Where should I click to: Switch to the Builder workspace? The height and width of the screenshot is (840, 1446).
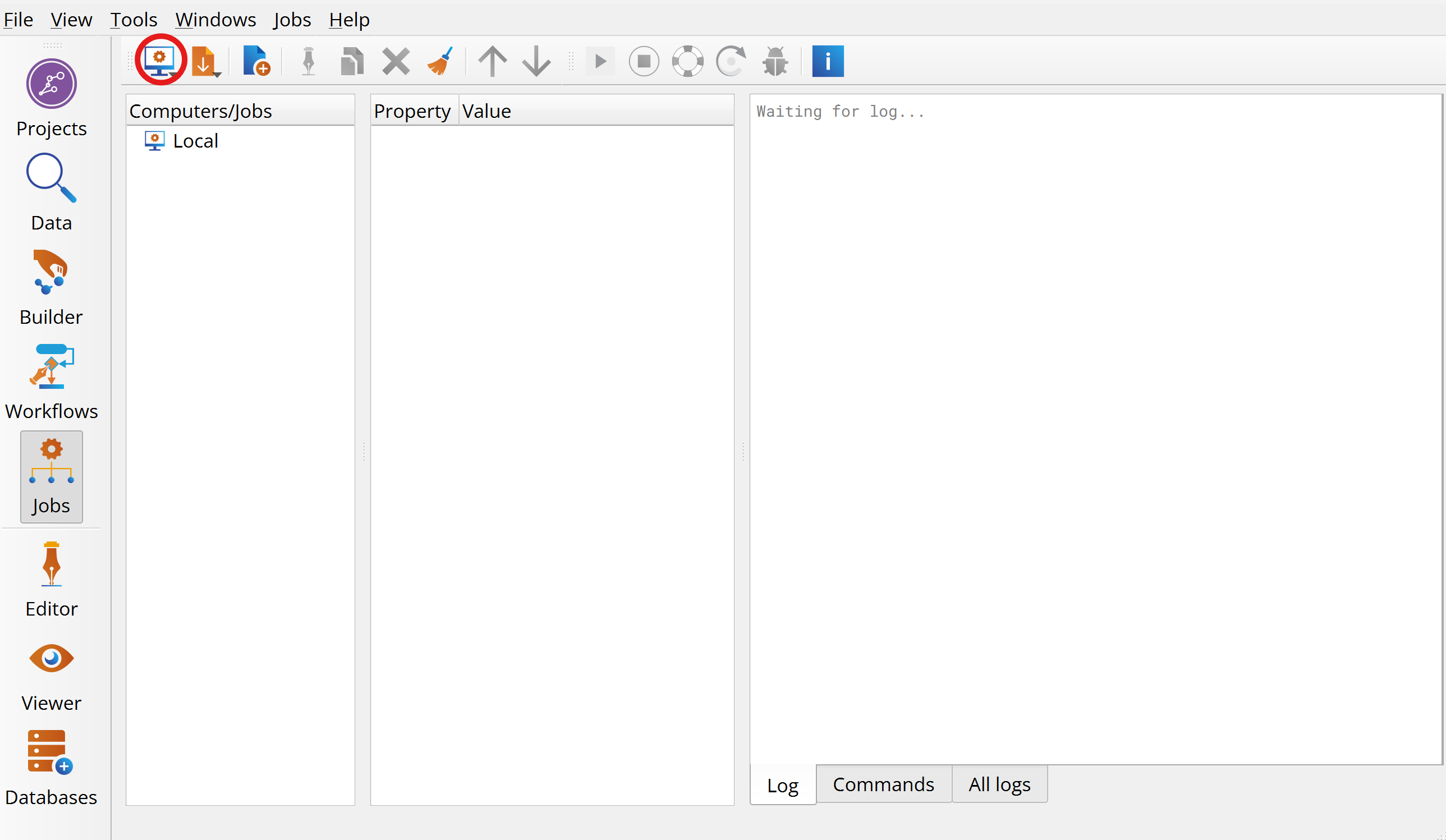51,287
